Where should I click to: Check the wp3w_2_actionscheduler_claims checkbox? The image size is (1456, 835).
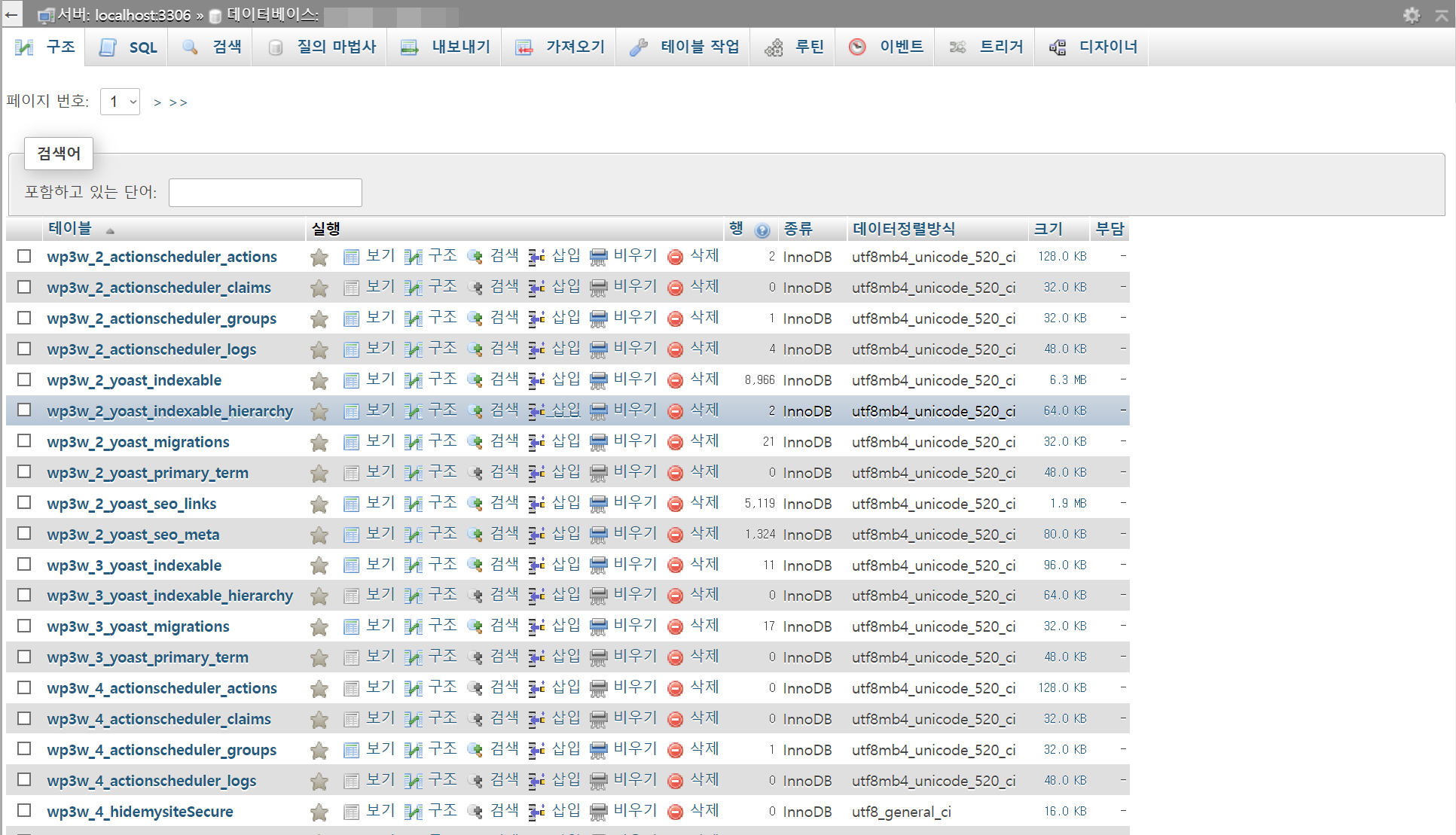tap(24, 287)
